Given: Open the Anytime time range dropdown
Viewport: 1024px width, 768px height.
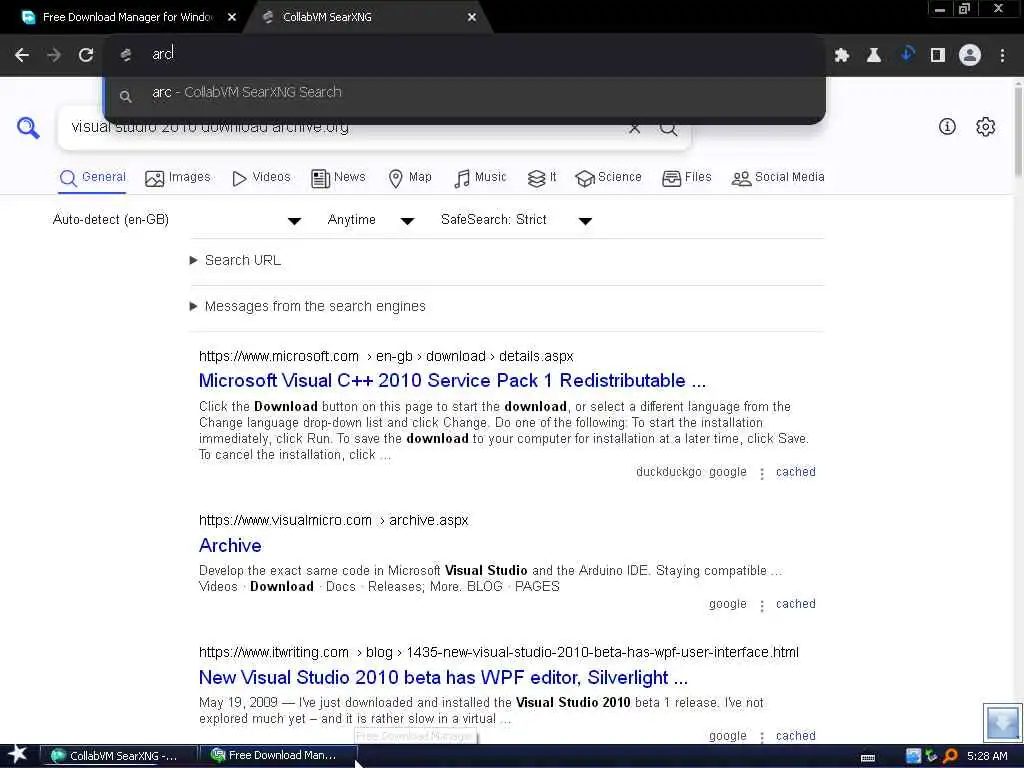Looking at the screenshot, I should (371, 220).
